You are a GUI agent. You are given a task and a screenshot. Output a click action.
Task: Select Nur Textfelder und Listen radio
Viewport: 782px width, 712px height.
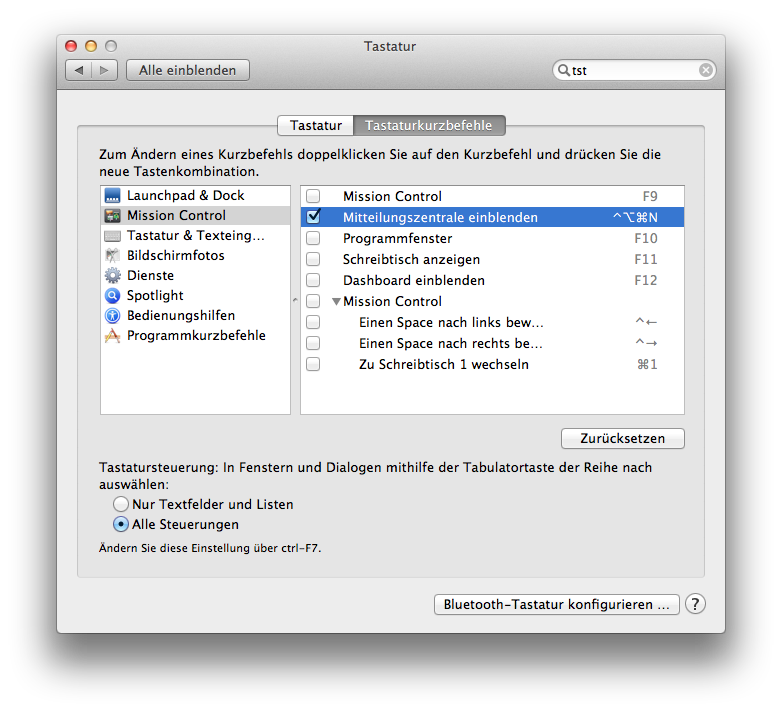coord(121,504)
